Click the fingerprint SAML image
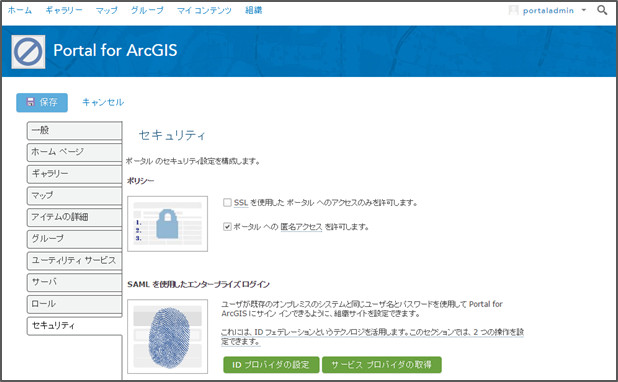Screen dimensions: 618x382 coord(168,336)
